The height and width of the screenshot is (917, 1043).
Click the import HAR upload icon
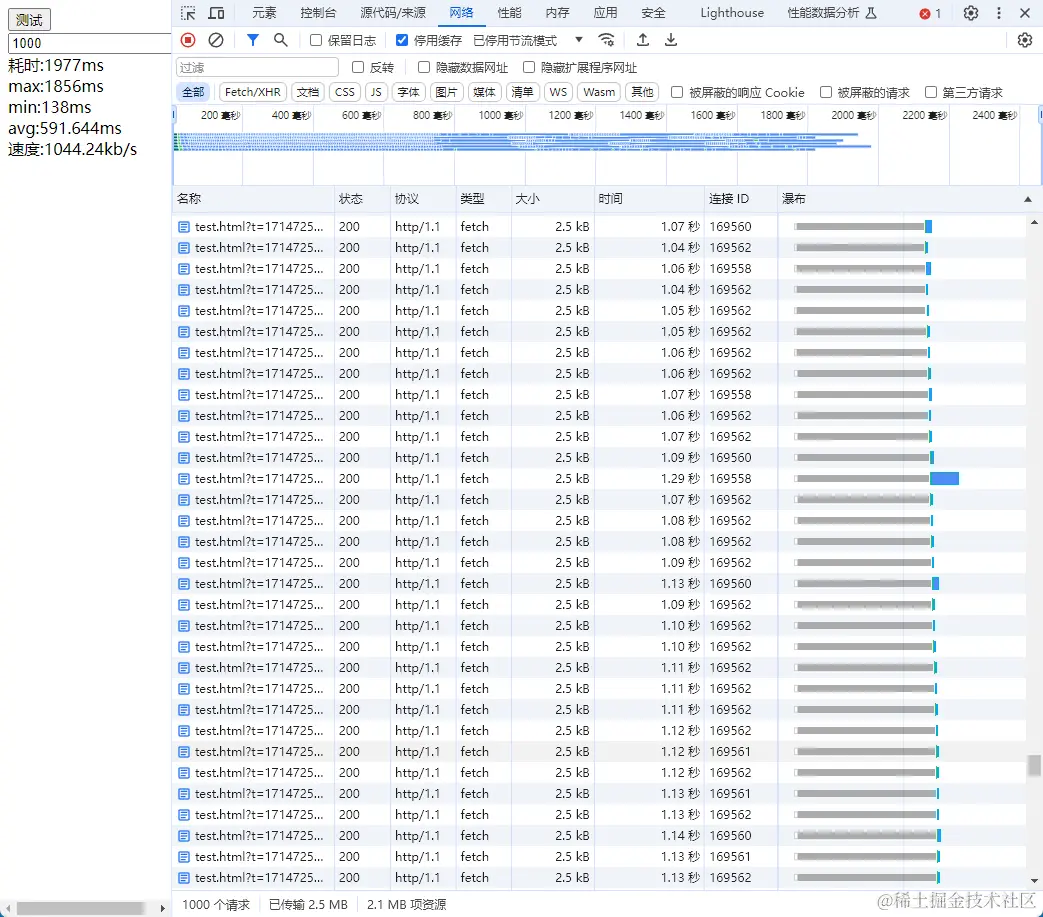[x=643, y=40]
